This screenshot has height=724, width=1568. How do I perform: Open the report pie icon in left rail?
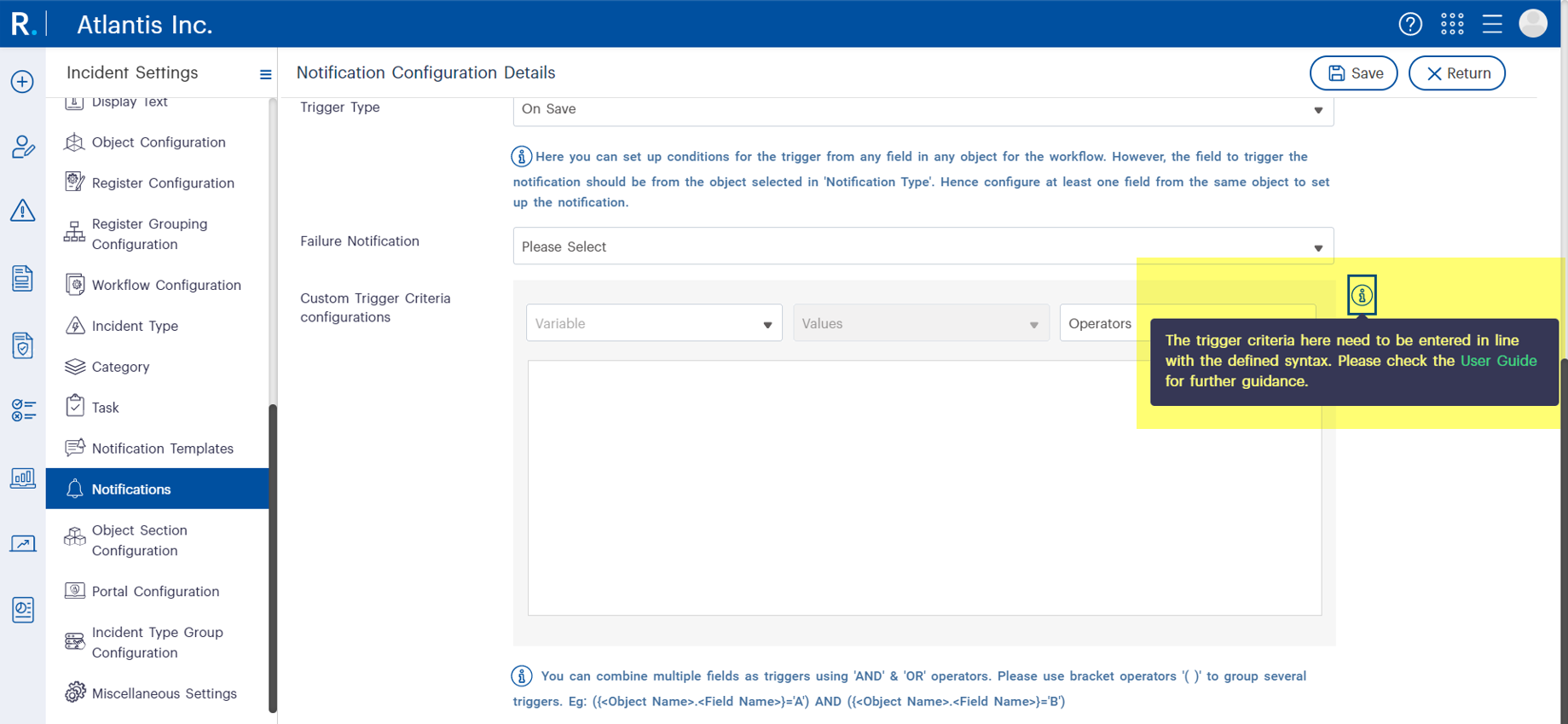click(23, 610)
